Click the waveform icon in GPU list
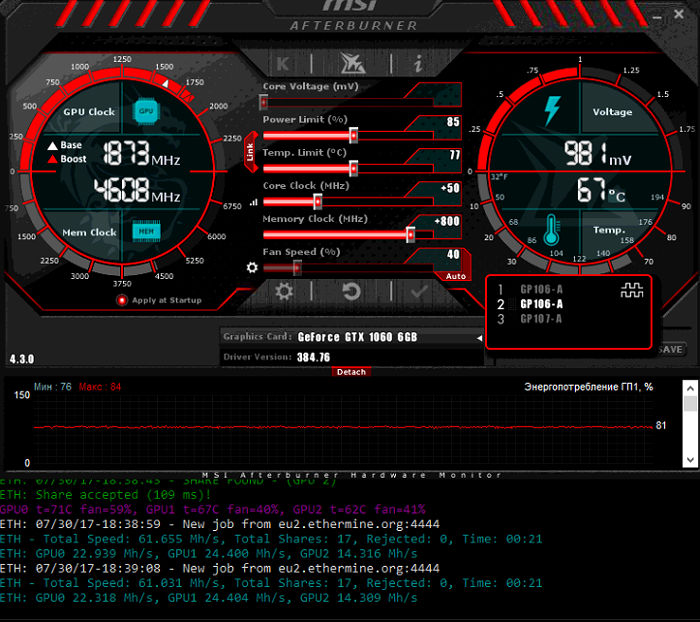The width and height of the screenshot is (700, 622). 632,290
